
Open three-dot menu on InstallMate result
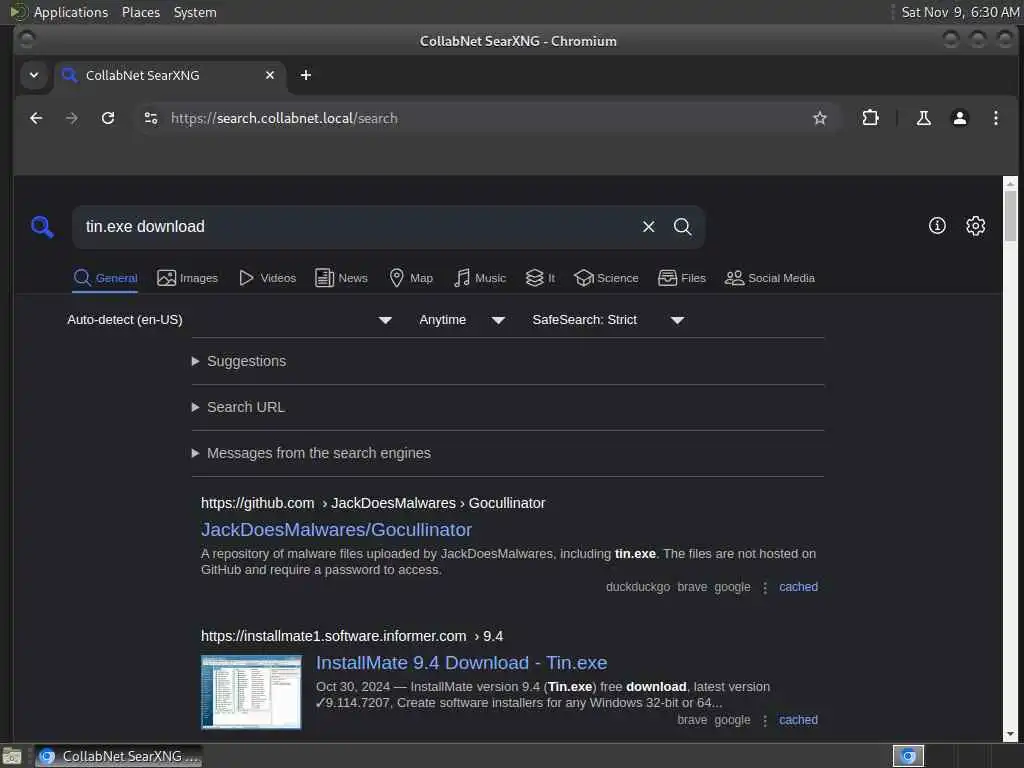[x=765, y=720]
